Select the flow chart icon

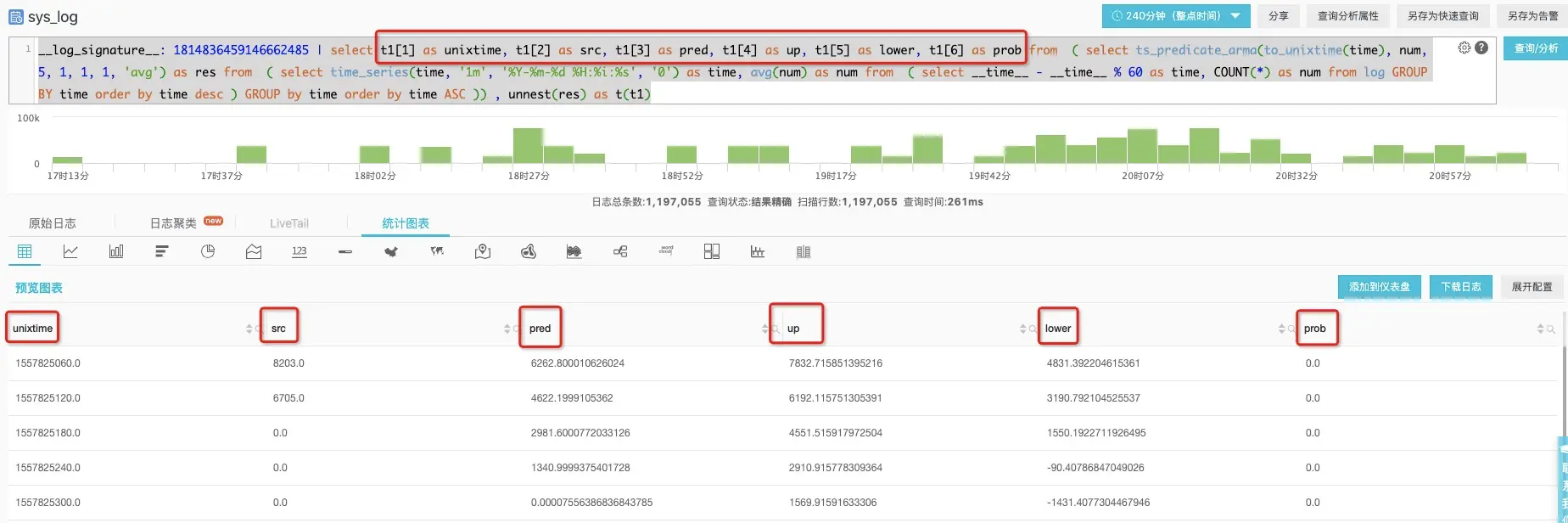point(529,251)
